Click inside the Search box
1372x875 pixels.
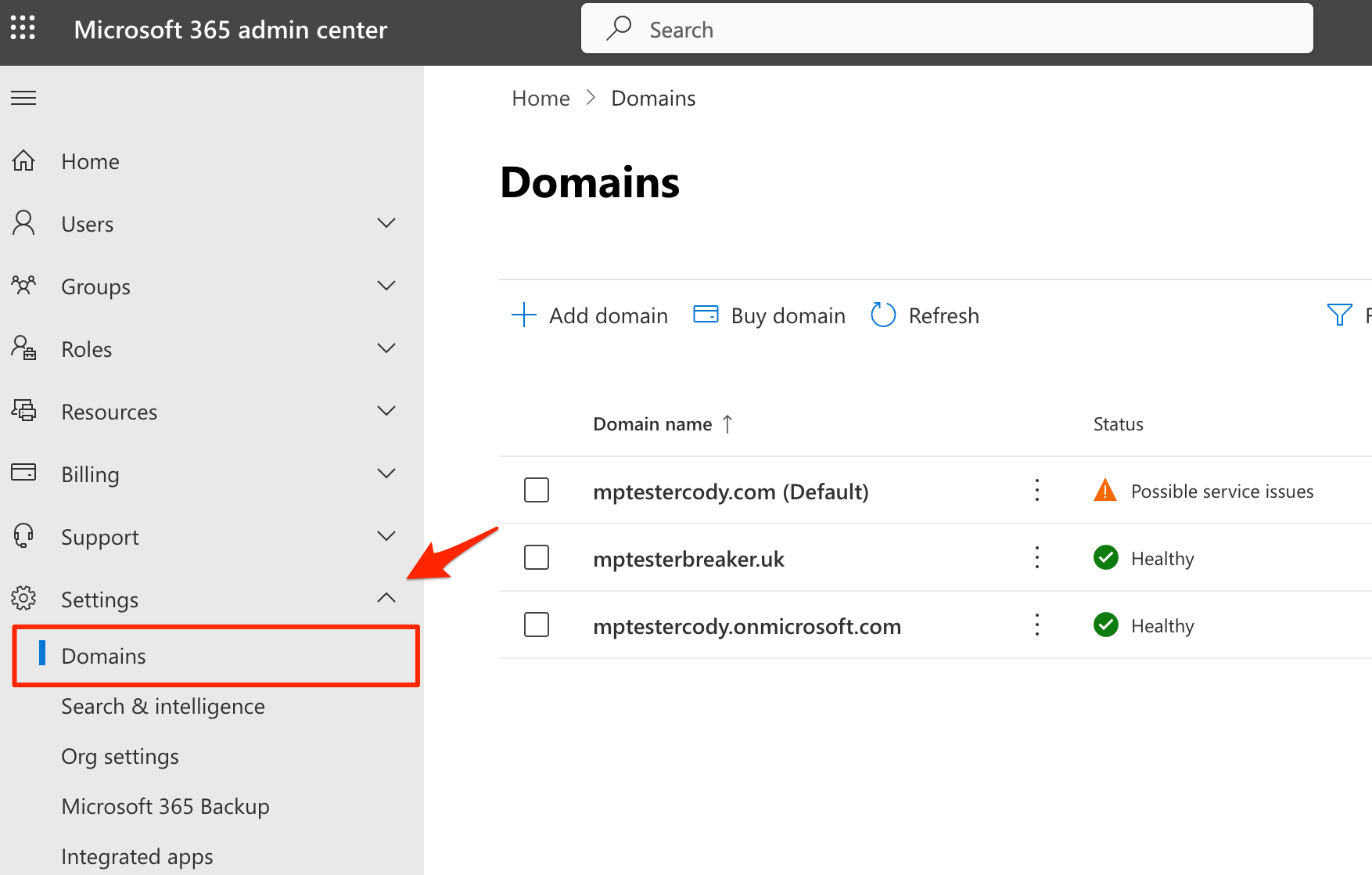click(x=946, y=29)
